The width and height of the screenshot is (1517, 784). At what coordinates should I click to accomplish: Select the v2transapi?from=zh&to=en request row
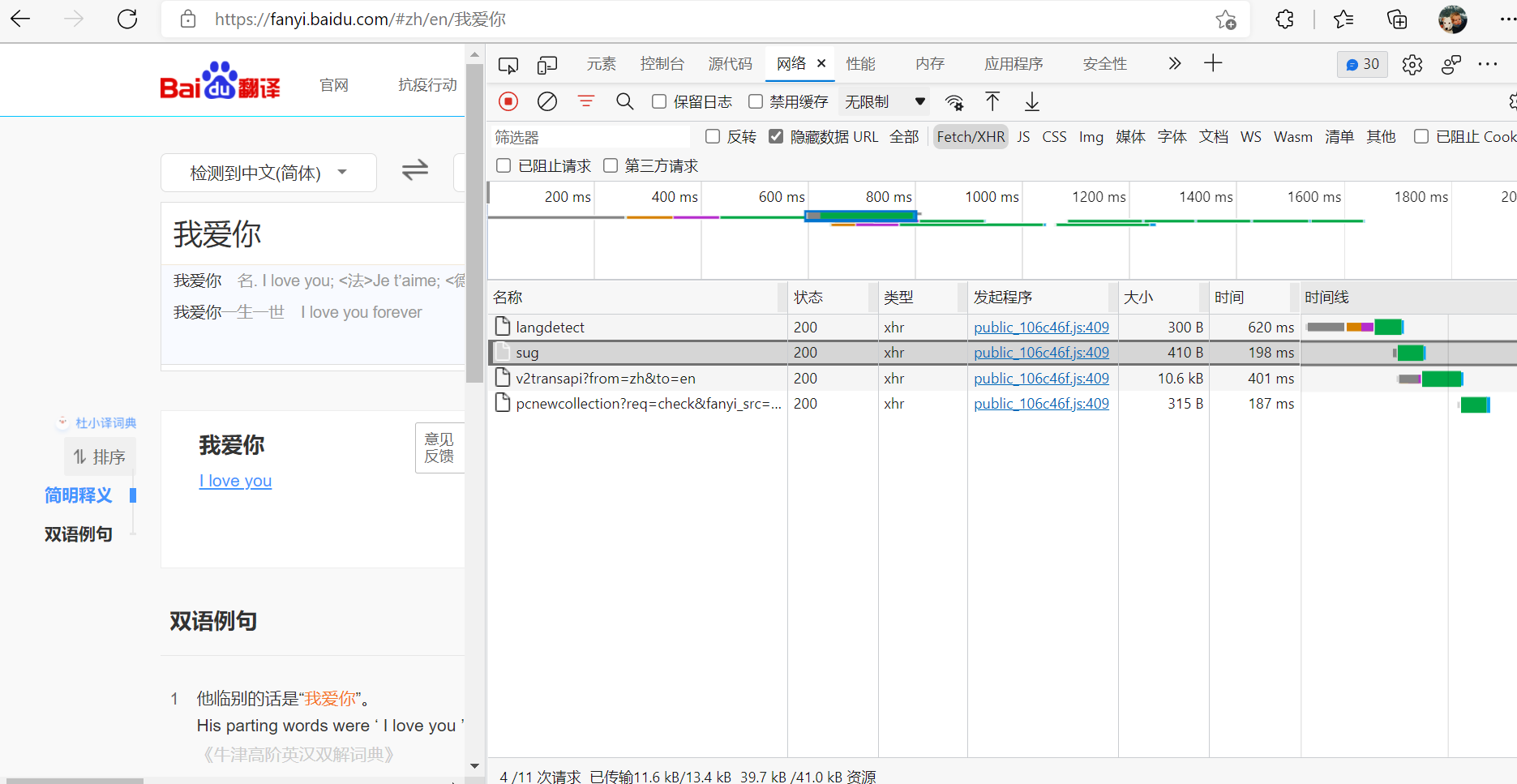click(x=1002, y=379)
